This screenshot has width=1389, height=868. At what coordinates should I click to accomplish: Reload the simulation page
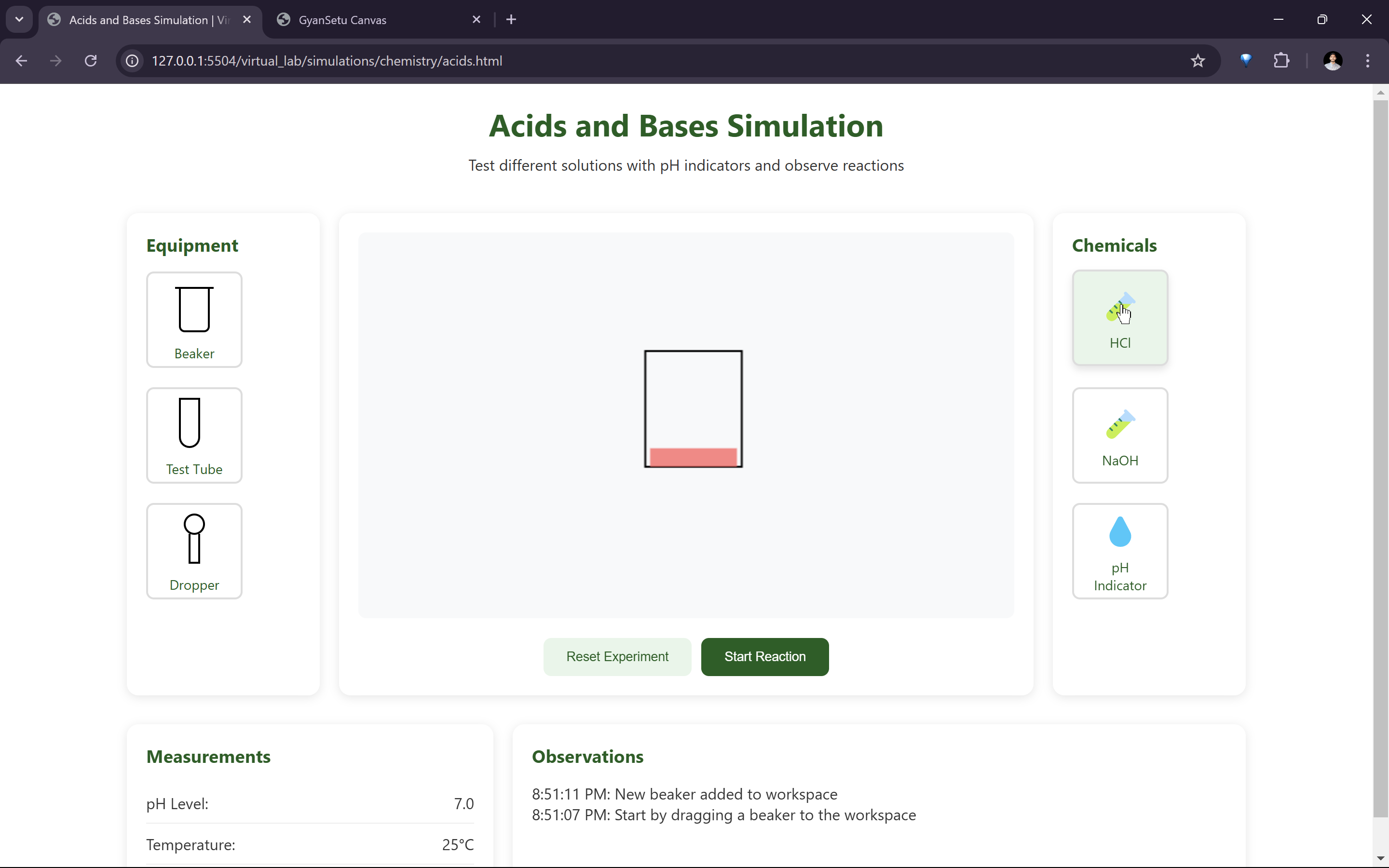[91, 61]
